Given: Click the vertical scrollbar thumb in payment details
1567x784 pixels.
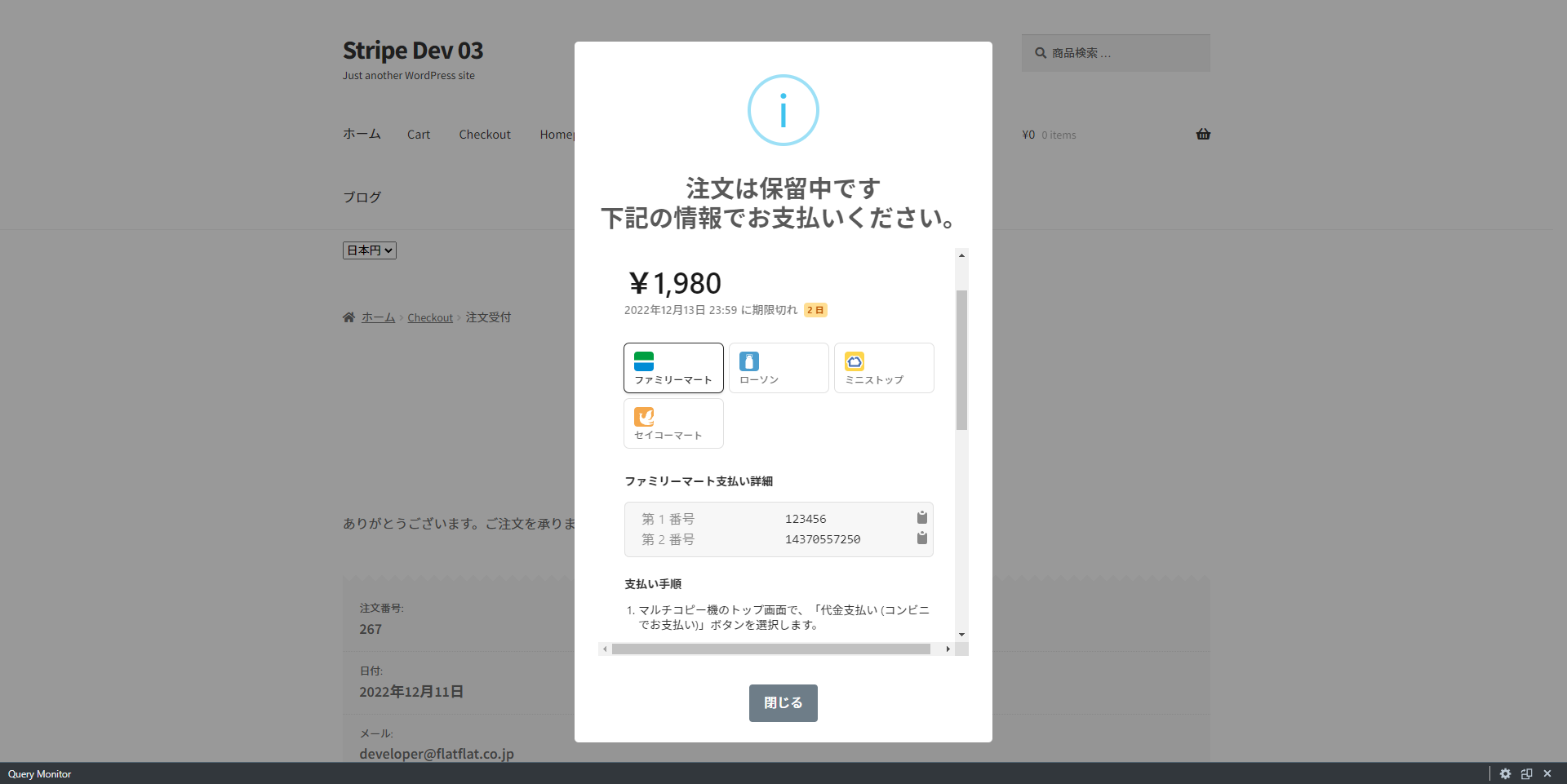Looking at the screenshot, I should pyautogui.click(x=961, y=360).
